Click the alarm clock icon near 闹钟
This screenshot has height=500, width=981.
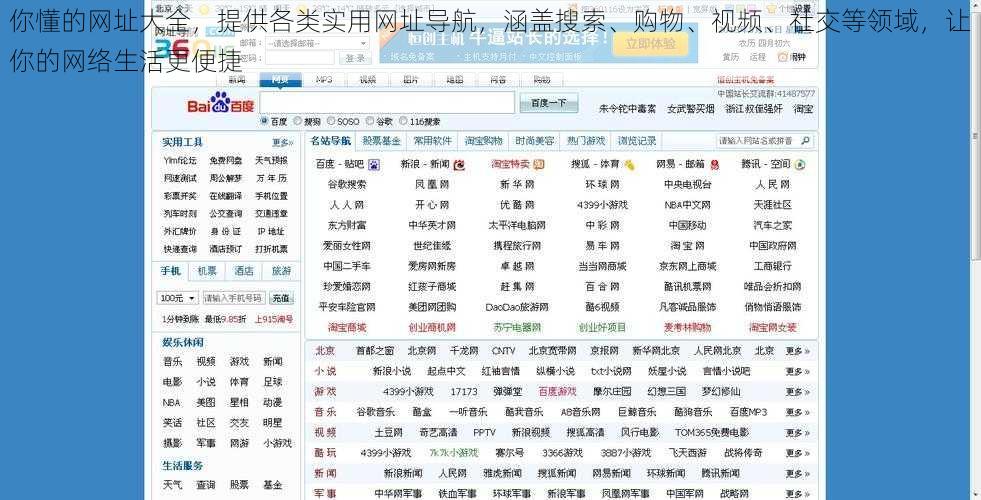click(783, 57)
